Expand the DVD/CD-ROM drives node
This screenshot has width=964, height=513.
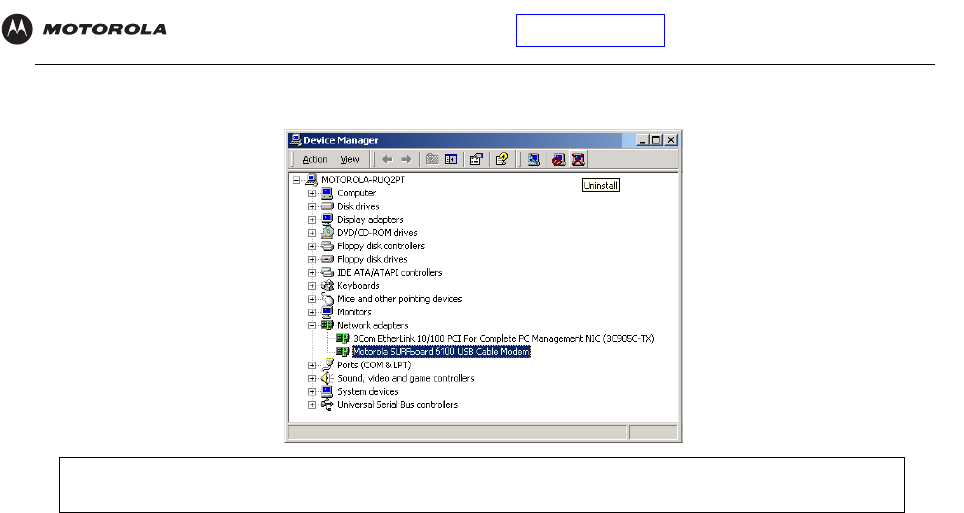[x=312, y=233]
